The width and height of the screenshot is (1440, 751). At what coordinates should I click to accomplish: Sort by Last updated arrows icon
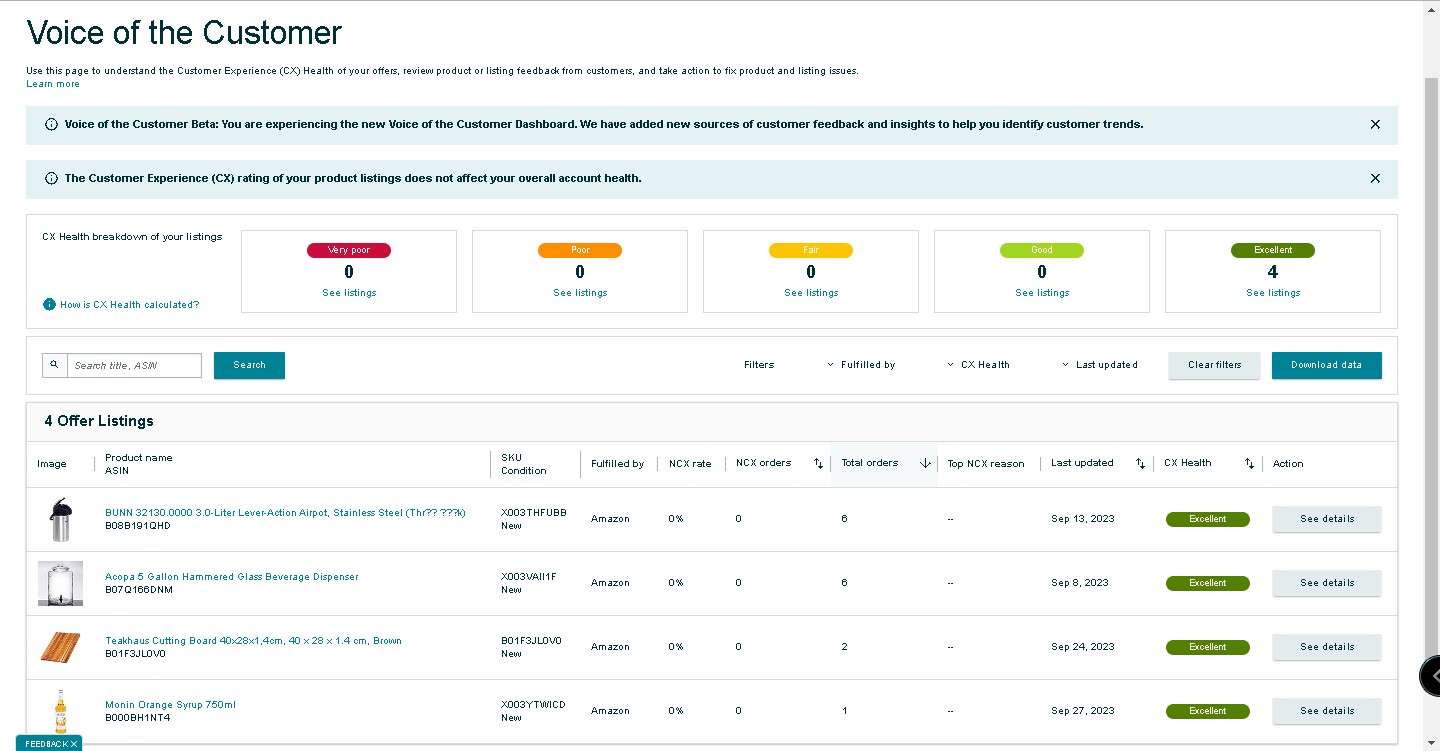[x=1140, y=464]
